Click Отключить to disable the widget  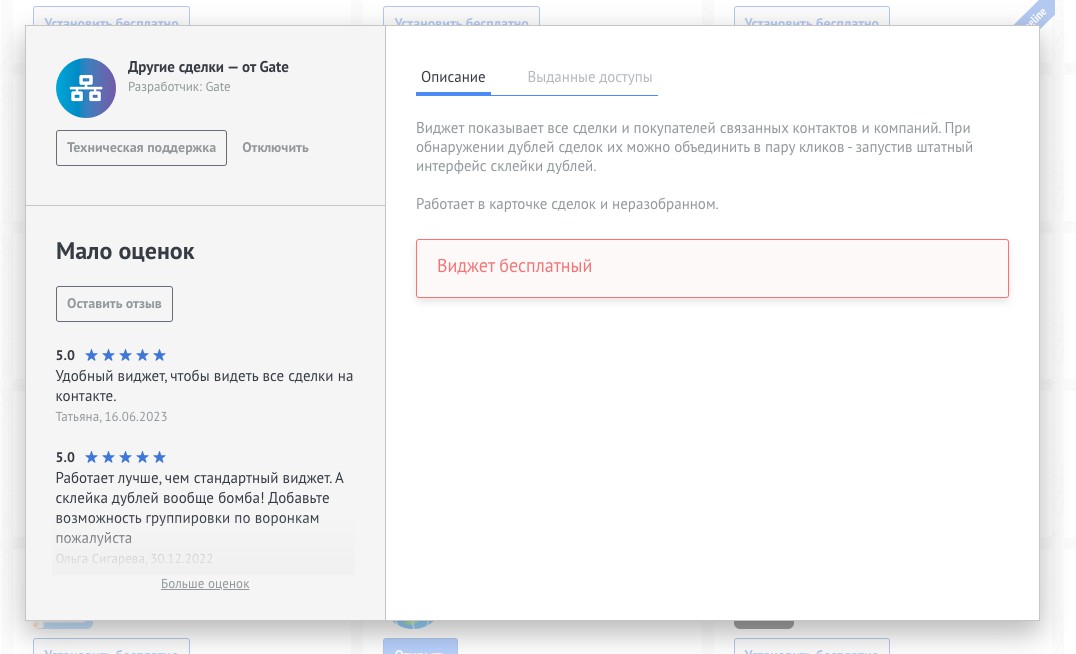[x=275, y=147]
